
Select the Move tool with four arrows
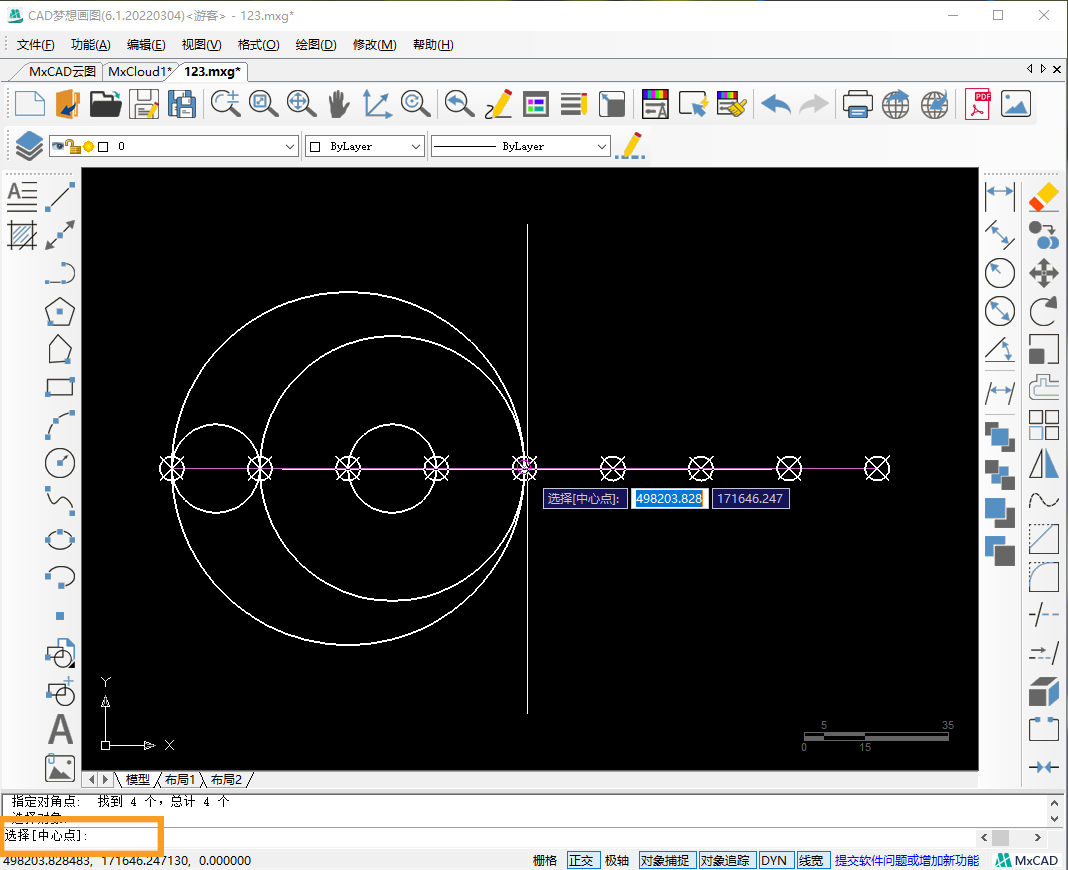[x=1044, y=273]
